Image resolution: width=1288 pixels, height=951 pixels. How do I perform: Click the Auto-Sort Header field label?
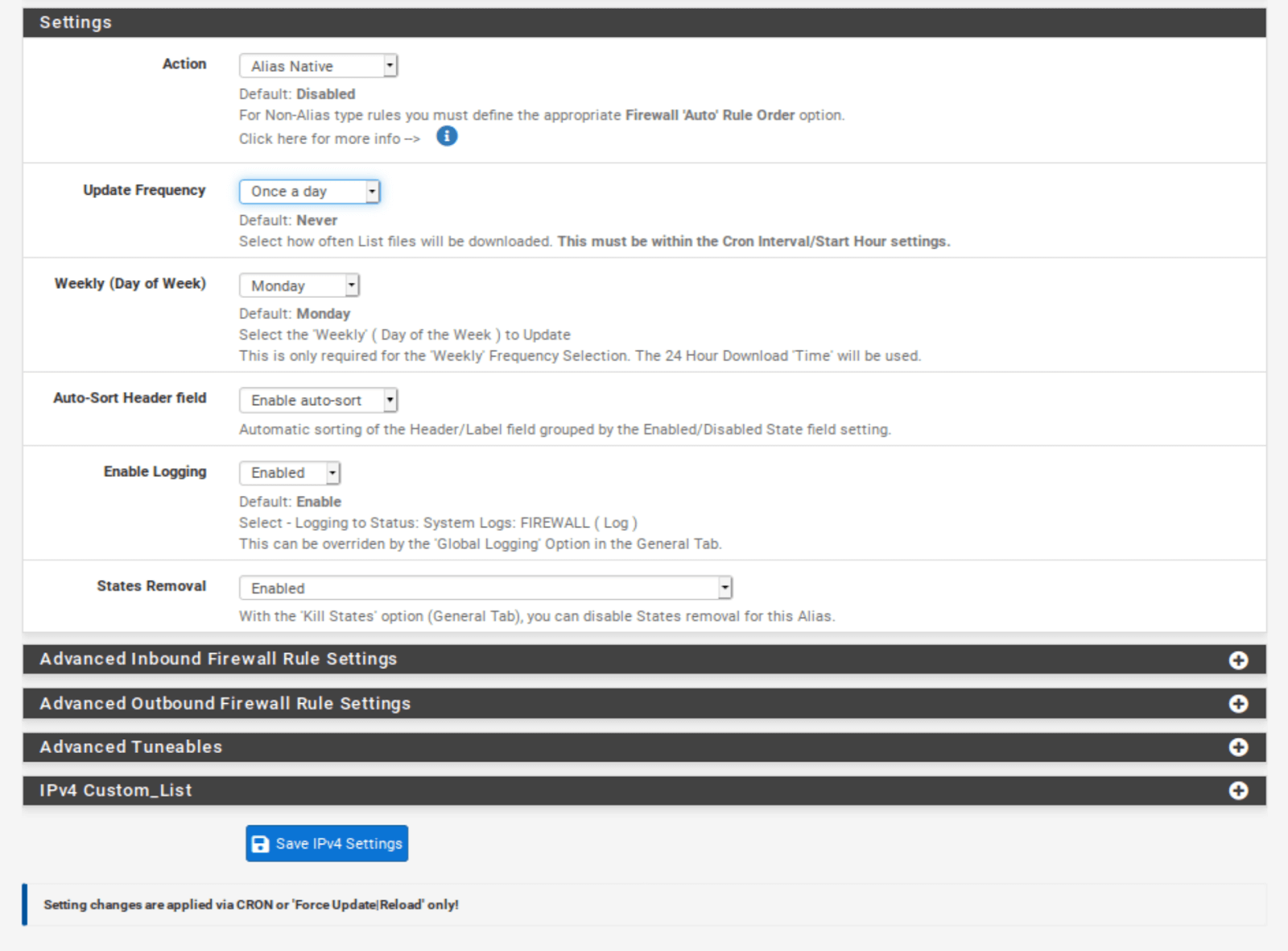(x=130, y=398)
